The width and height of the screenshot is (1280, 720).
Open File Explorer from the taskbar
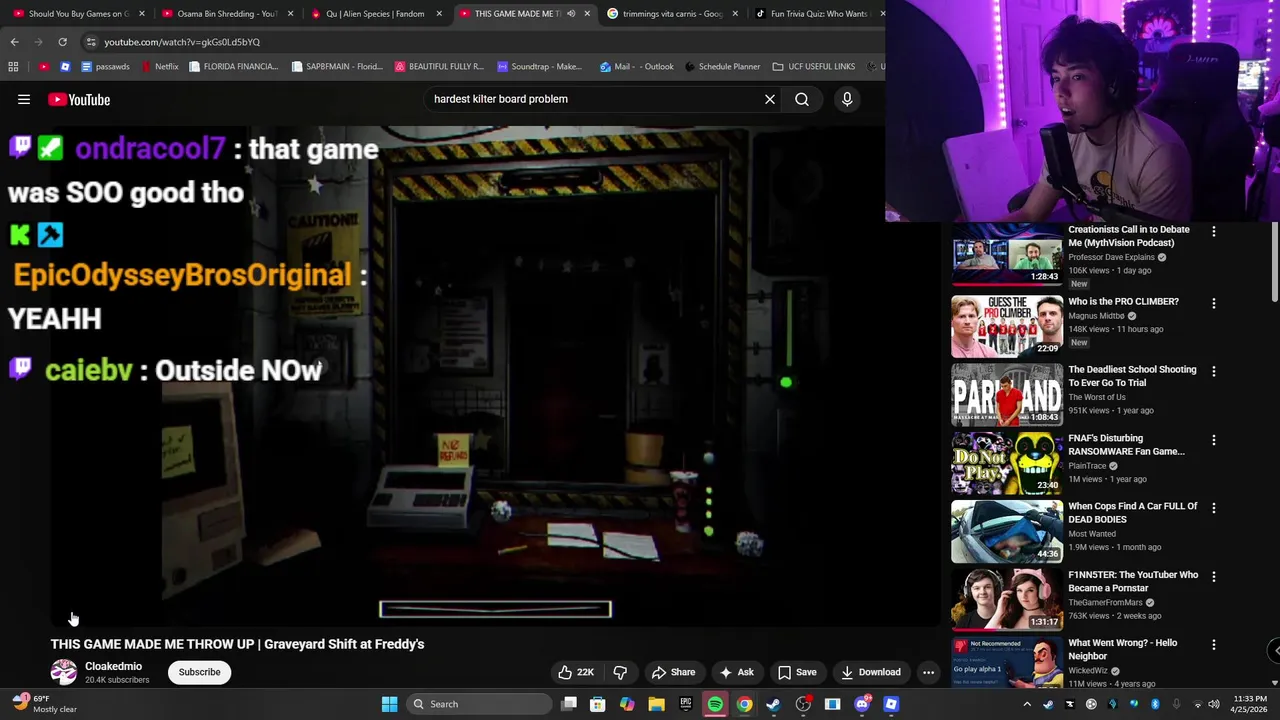[656, 704]
